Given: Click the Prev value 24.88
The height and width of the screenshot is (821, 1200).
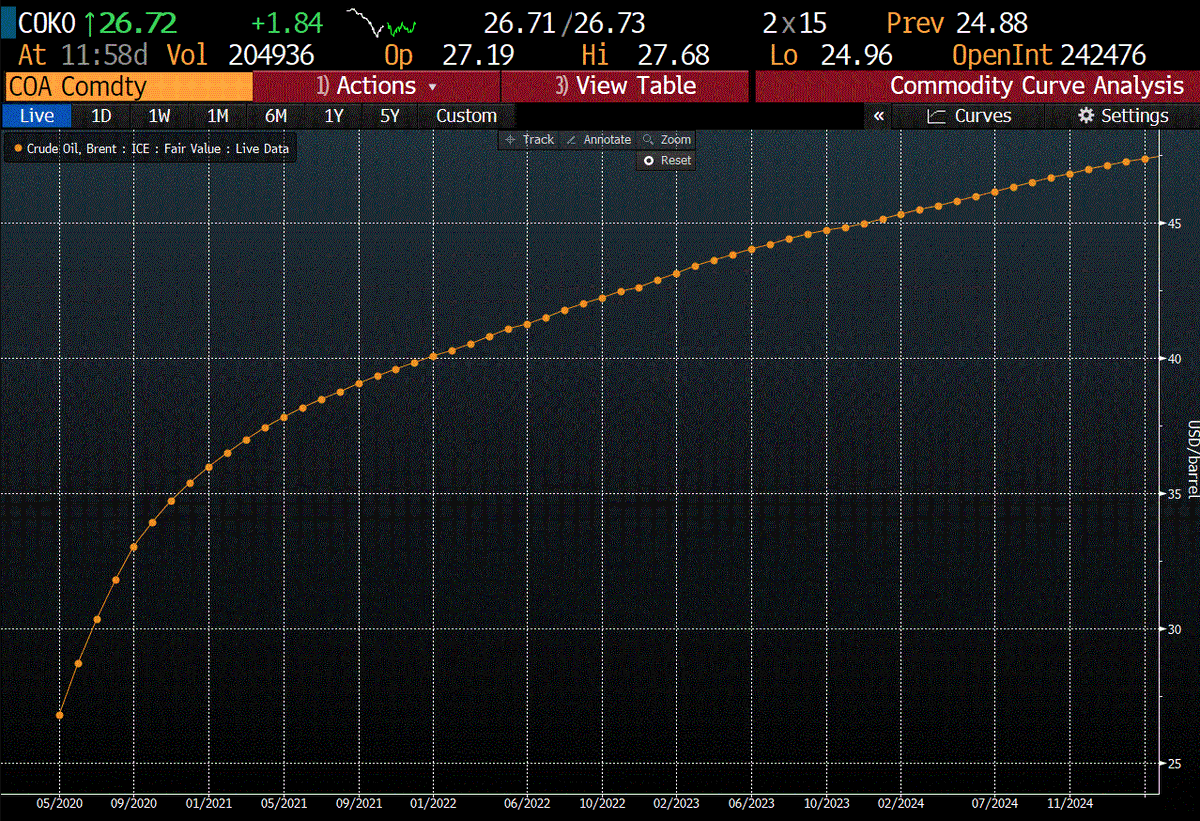Looking at the screenshot, I should click(x=991, y=23).
